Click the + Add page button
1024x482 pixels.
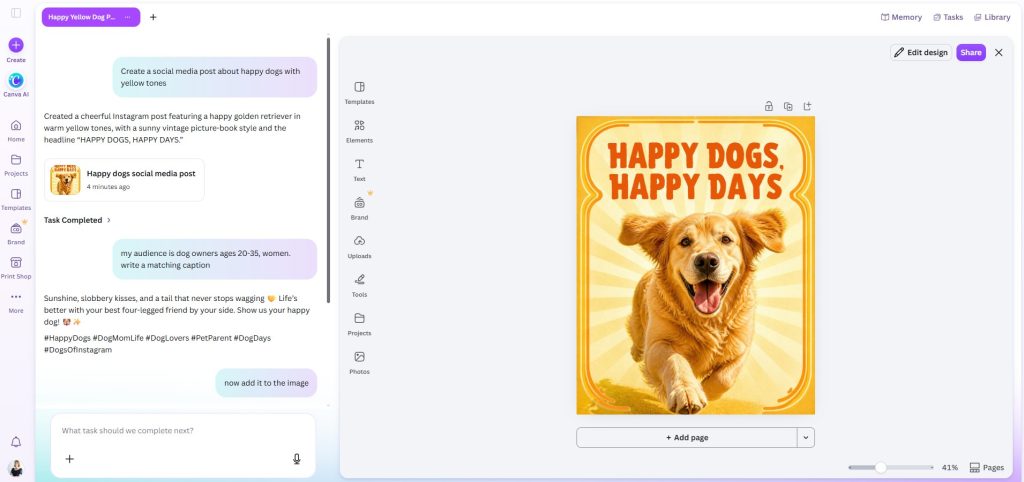click(x=686, y=438)
